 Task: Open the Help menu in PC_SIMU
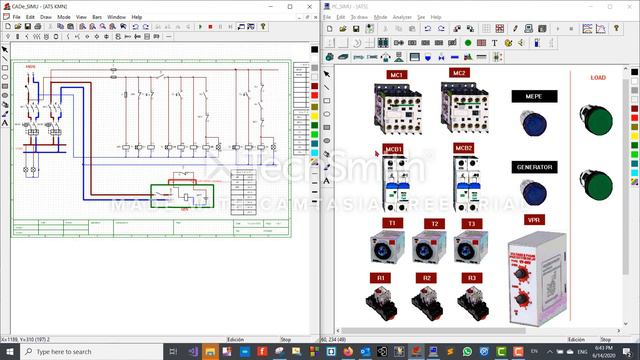point(436,17)
